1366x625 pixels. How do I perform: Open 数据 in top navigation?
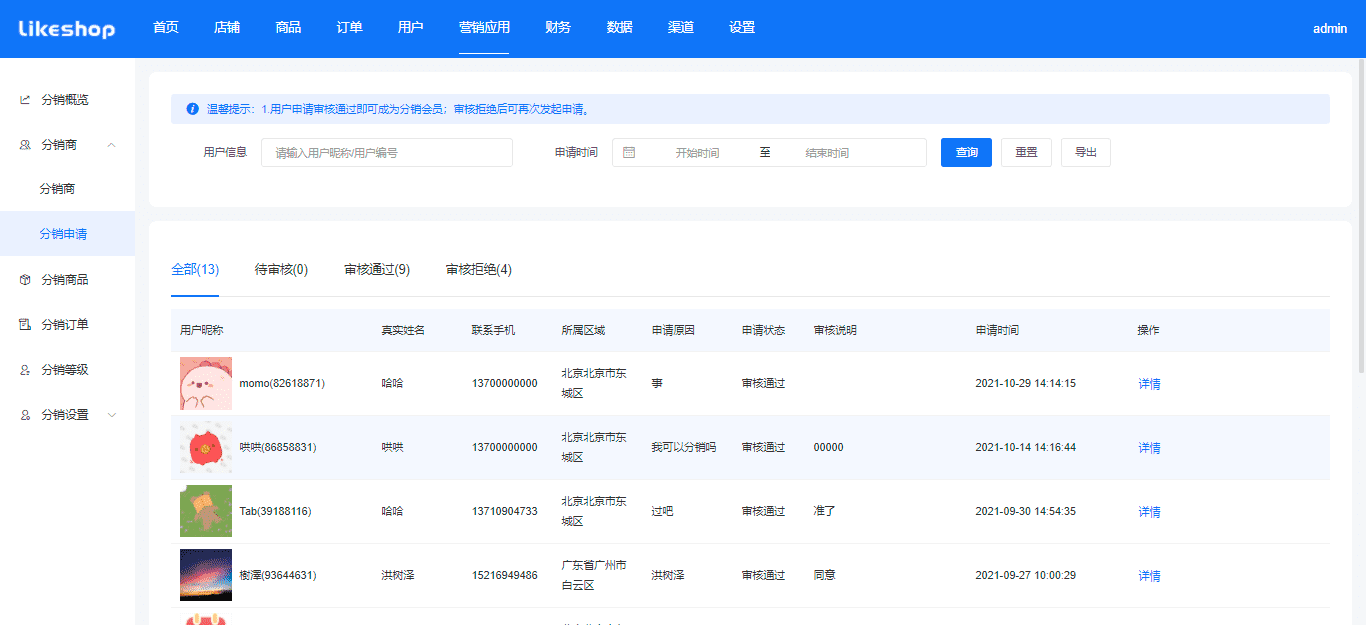click(x=620, y=28)
